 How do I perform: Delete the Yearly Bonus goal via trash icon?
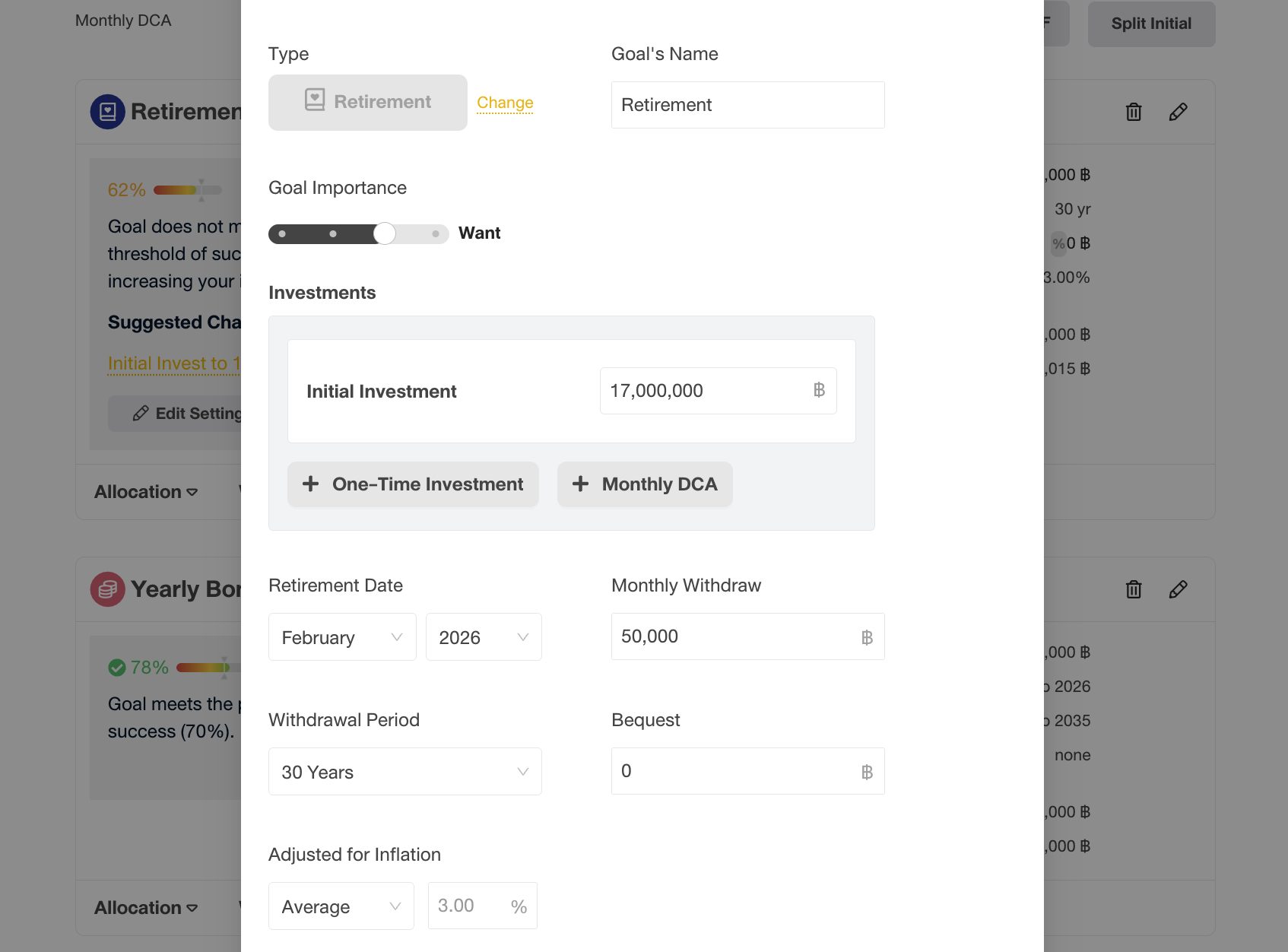(1133, 589)
